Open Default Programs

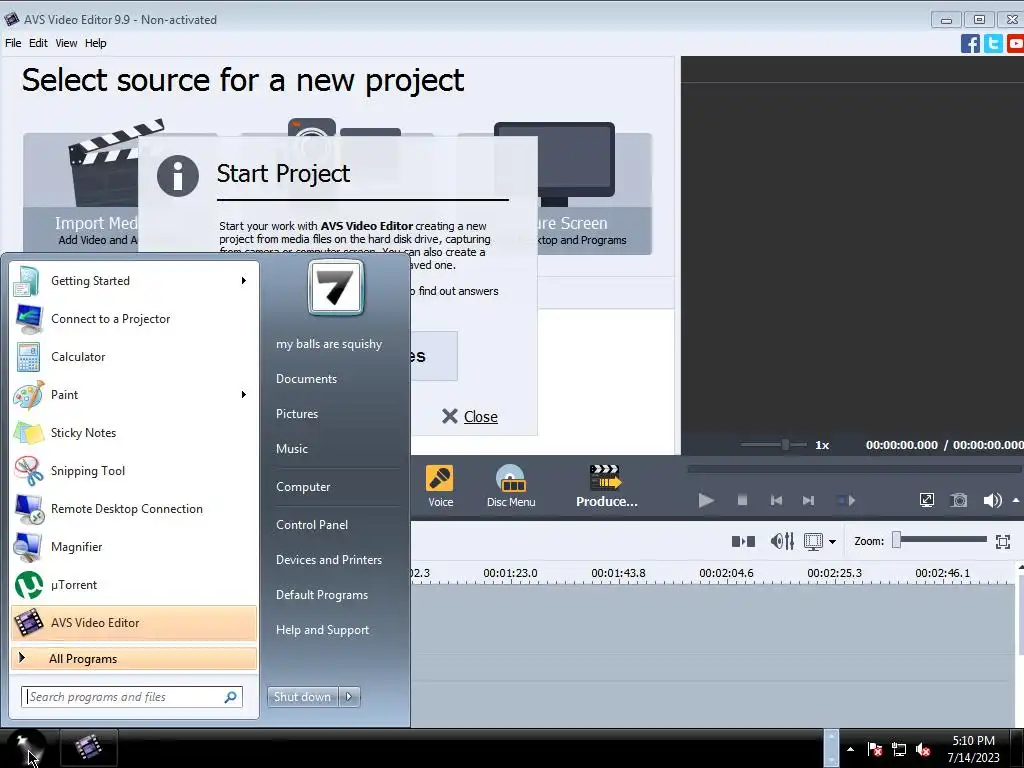point(322,595)
